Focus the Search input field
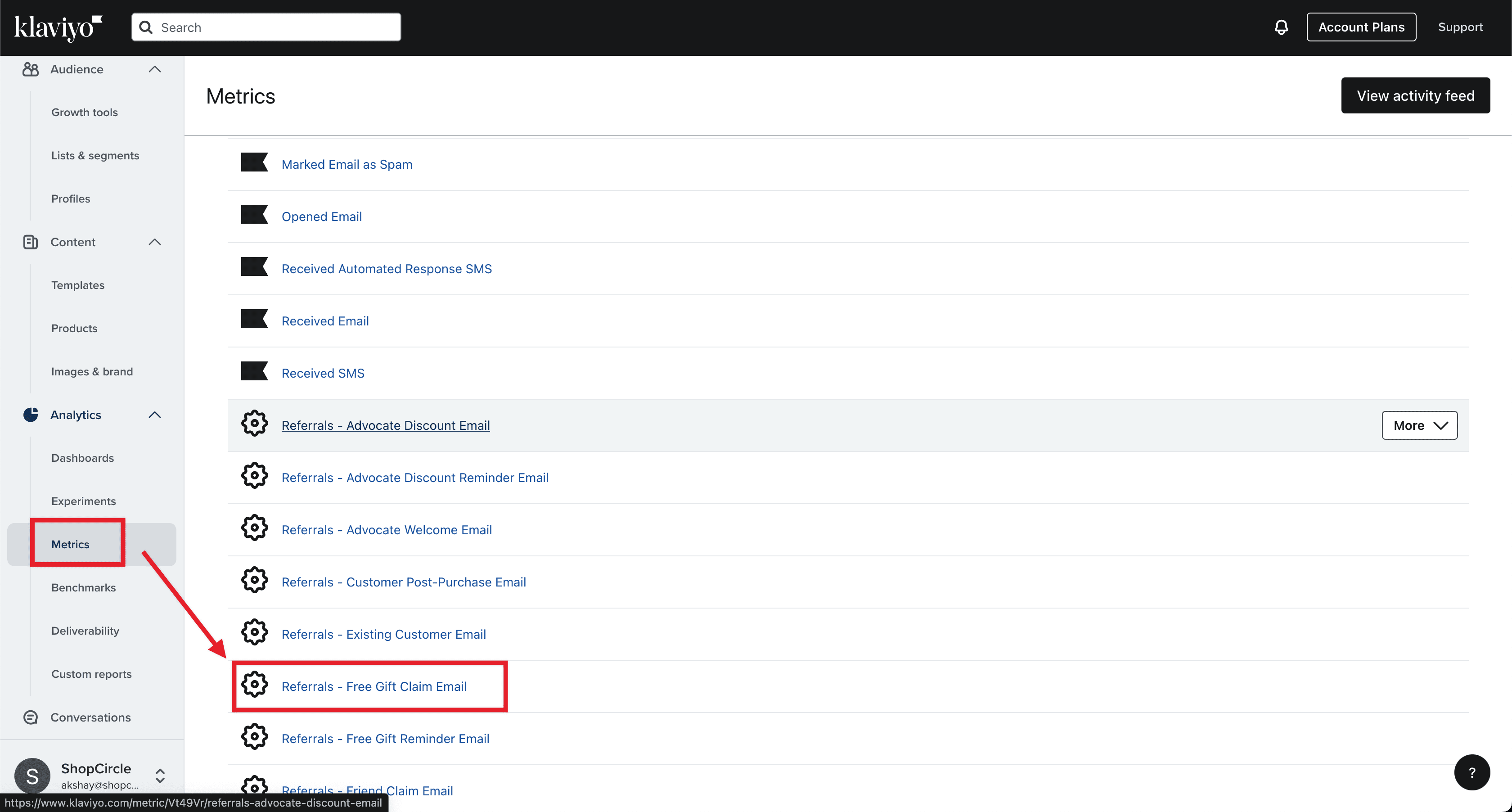This screenshot has height=812, width=1512. point(276,27)
